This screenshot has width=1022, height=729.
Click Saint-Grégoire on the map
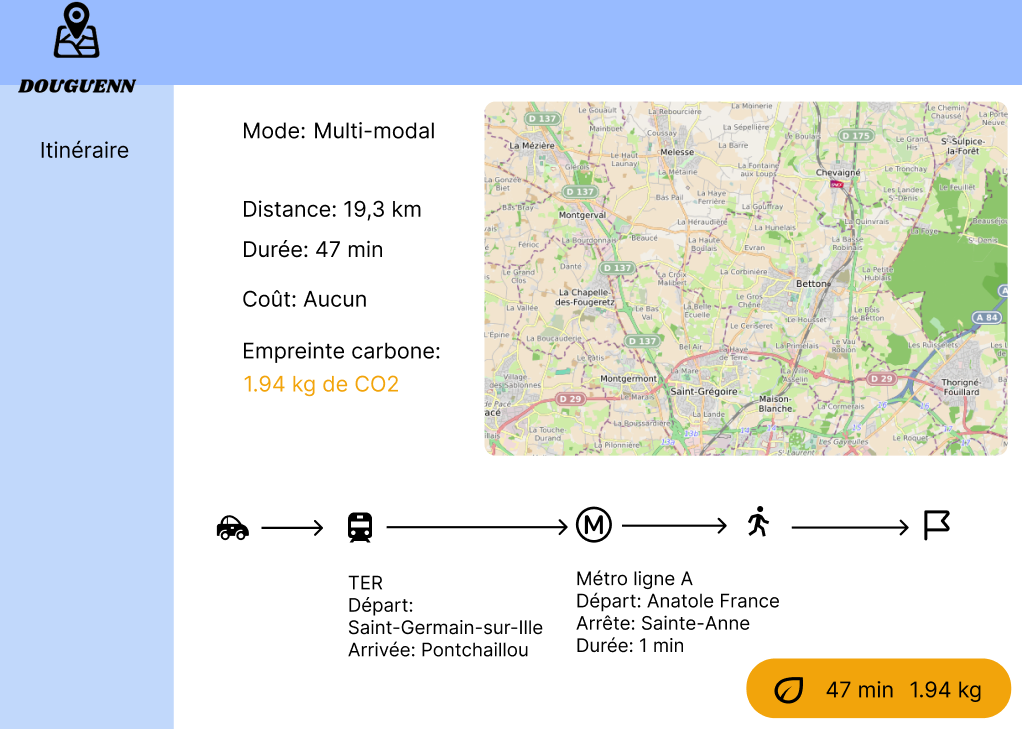tap(703, 391)
